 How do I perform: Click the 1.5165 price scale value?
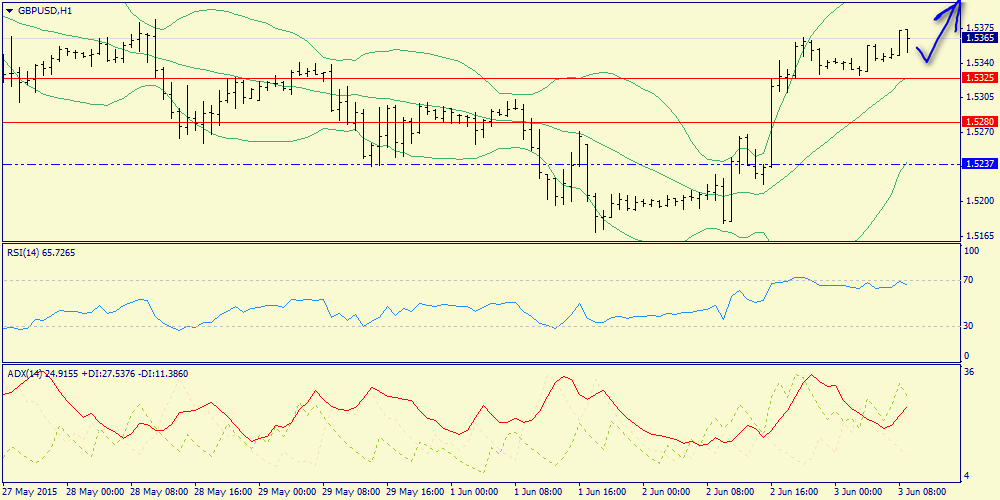pyautogui.click(x=980, y=235)
